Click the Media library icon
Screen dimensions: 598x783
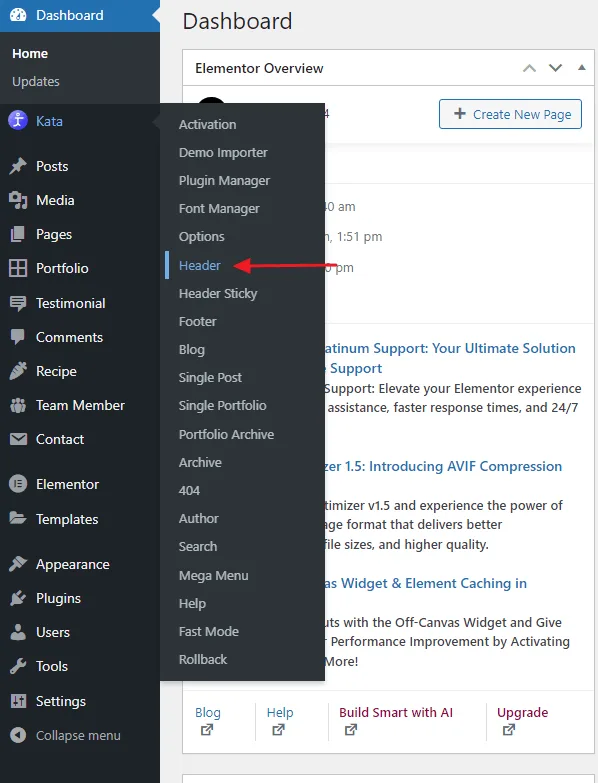18,200
